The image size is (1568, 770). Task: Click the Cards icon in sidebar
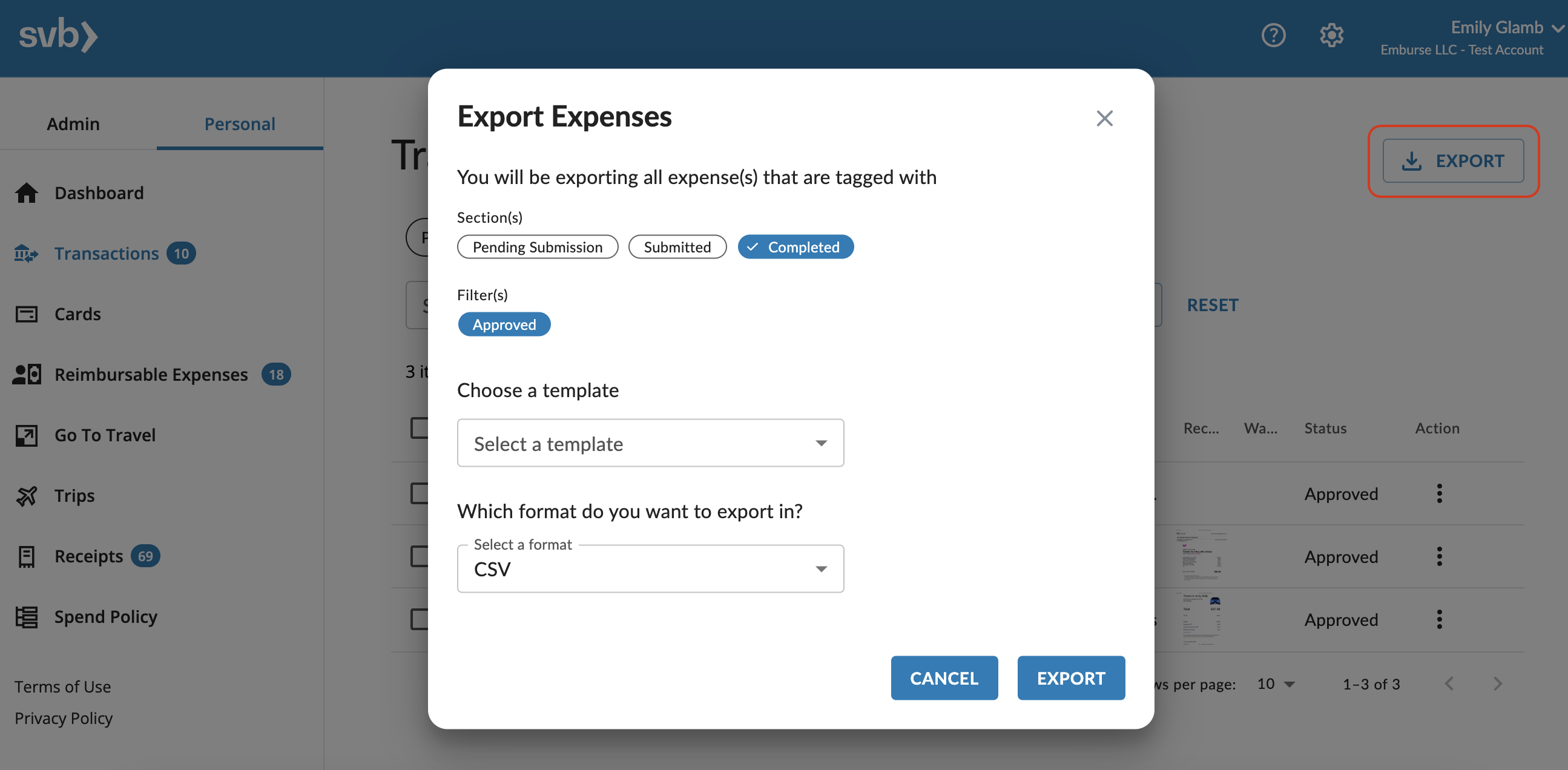(26, 314)
